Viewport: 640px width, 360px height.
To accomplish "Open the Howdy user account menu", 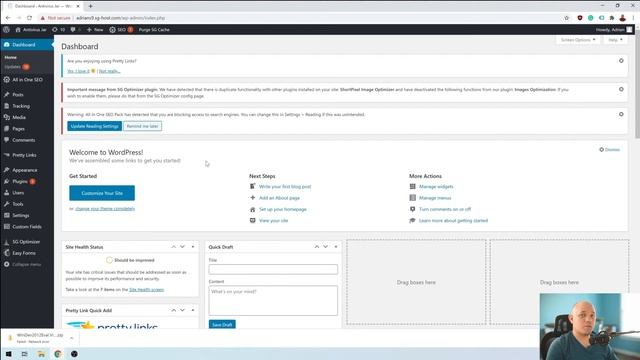I will pos(614,29).
